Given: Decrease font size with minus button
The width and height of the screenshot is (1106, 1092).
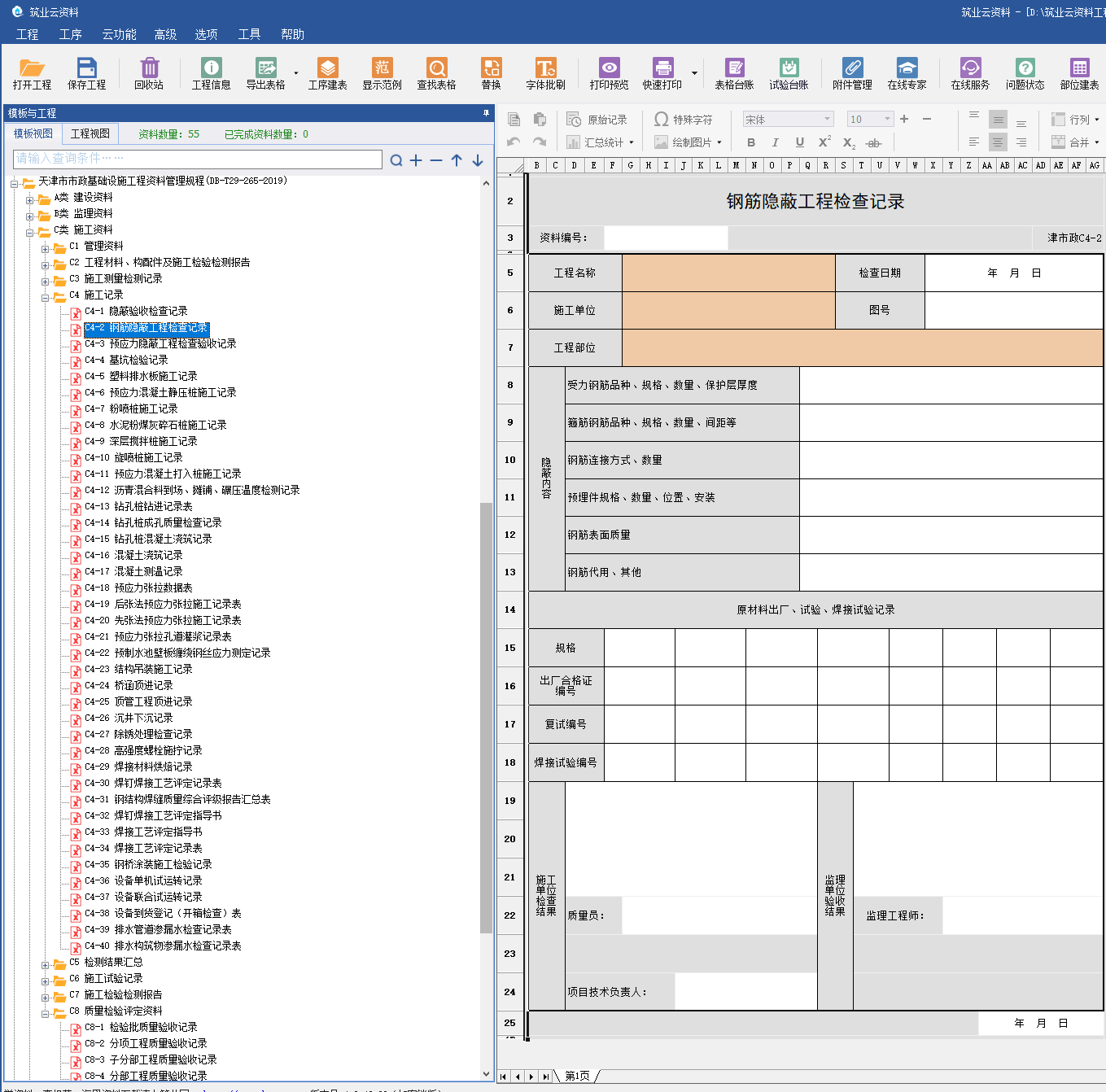Looking at the screenshot, I should click(927, 119).
